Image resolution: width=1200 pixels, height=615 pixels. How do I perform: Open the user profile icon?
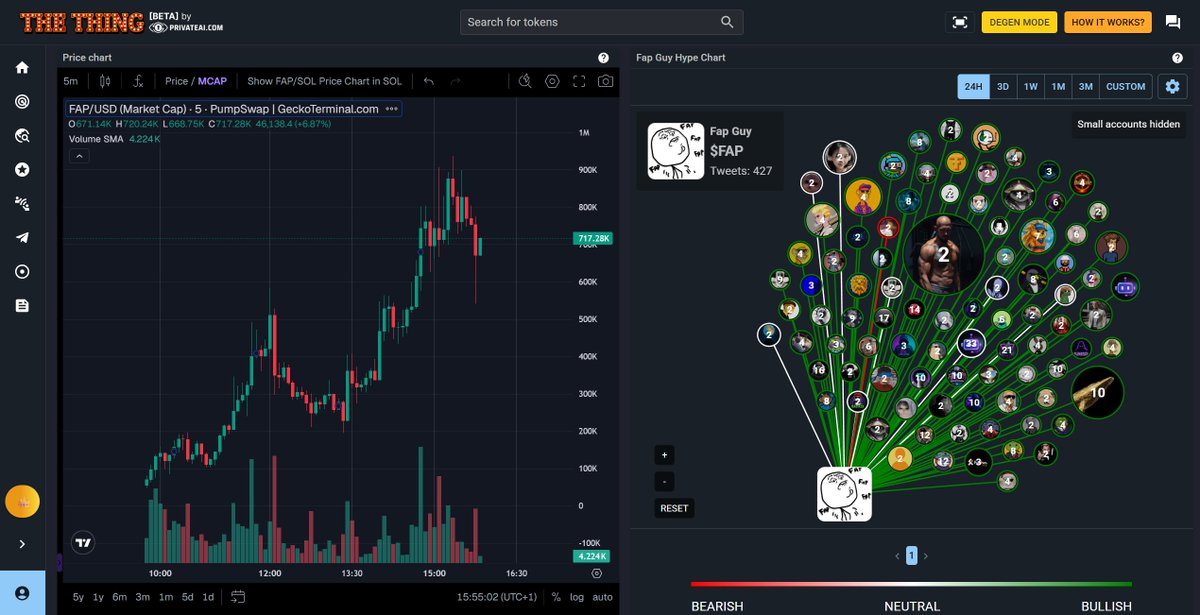pos(22,593)
